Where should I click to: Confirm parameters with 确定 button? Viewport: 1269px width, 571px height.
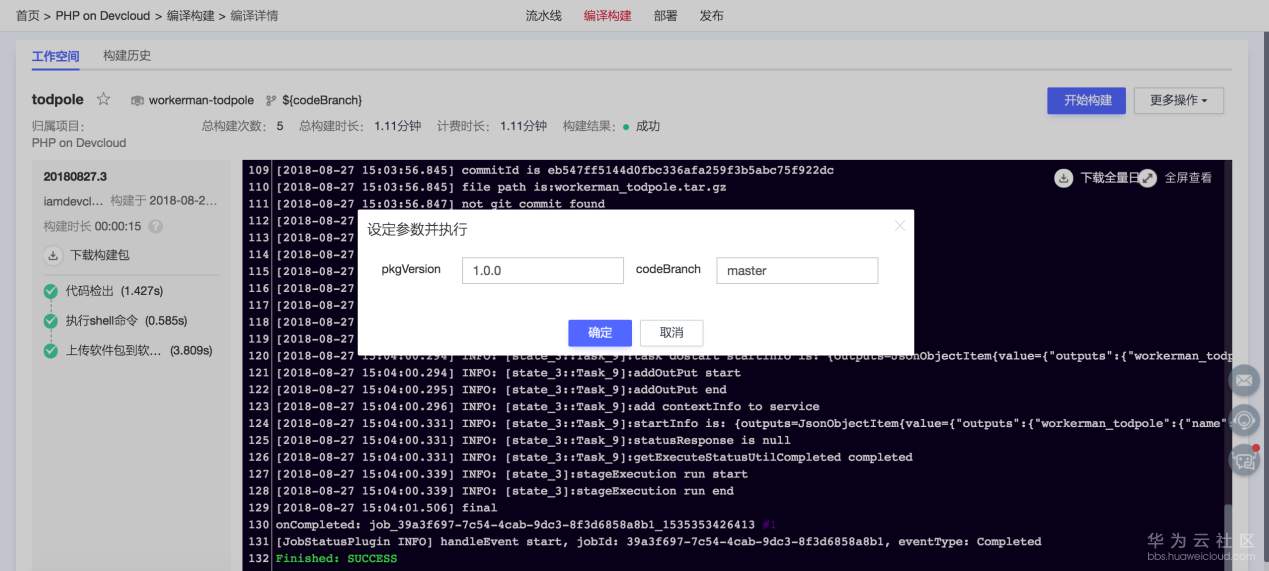coord(600,332)
